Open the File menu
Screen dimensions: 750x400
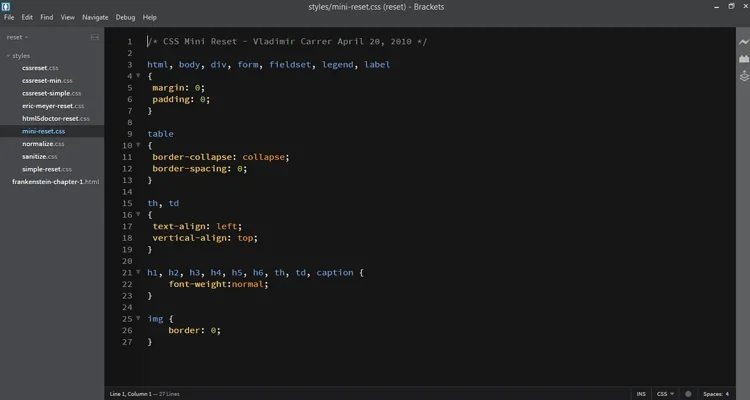pos(9,17)
